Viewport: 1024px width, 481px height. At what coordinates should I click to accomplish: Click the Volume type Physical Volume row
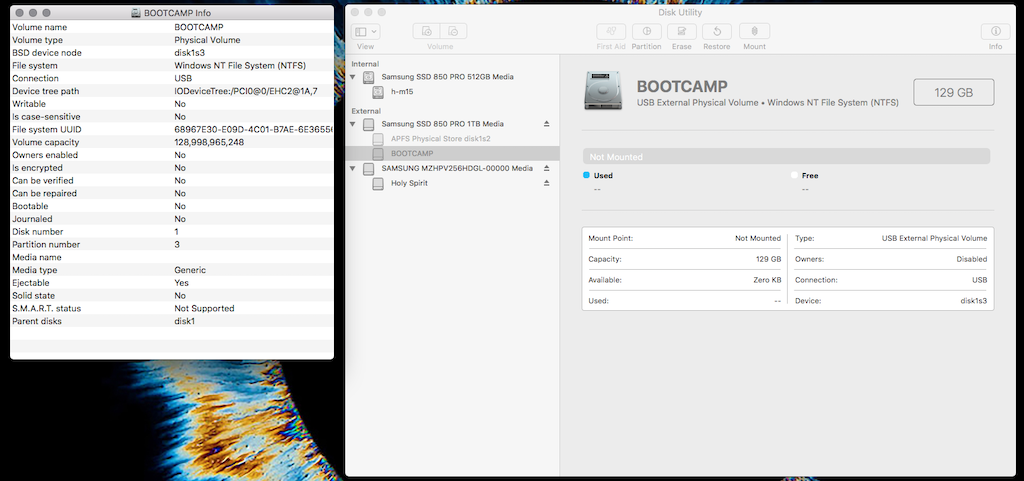click(x=172, y=40)
